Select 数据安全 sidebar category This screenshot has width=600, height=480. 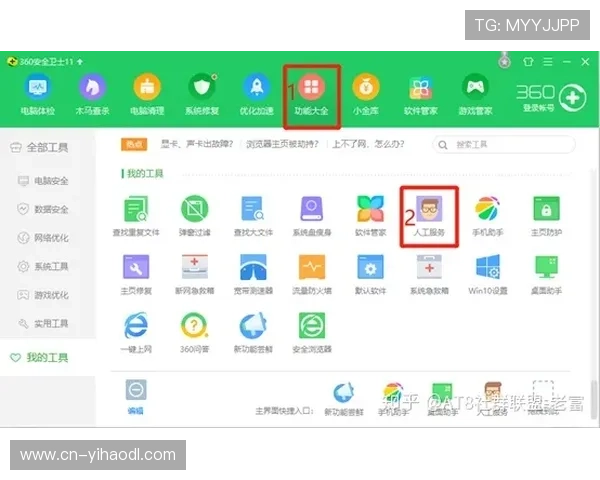[x=43, y=209]
